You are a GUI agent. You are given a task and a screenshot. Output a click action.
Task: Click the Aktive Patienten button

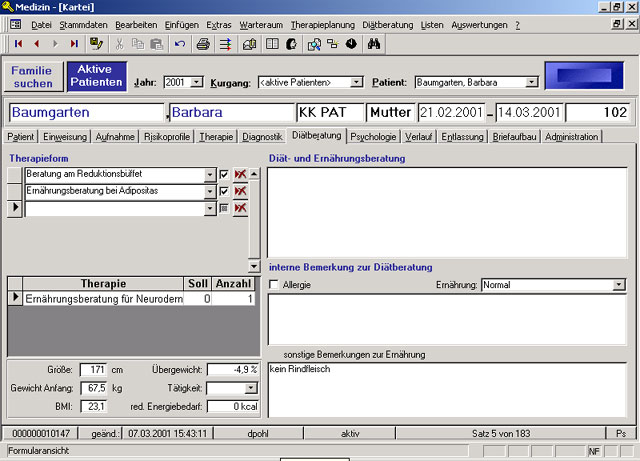pos(96,76)
